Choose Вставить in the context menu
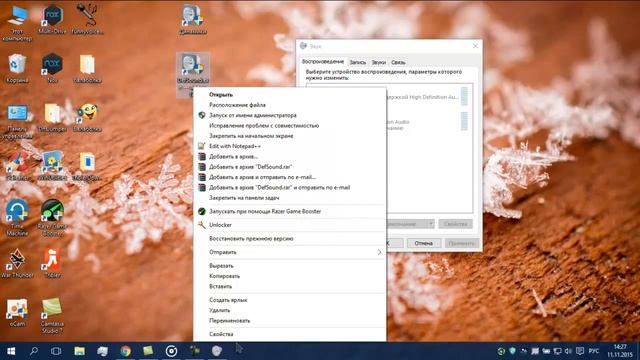The width and height of the screenshot is (640, 360). [290, 287]
